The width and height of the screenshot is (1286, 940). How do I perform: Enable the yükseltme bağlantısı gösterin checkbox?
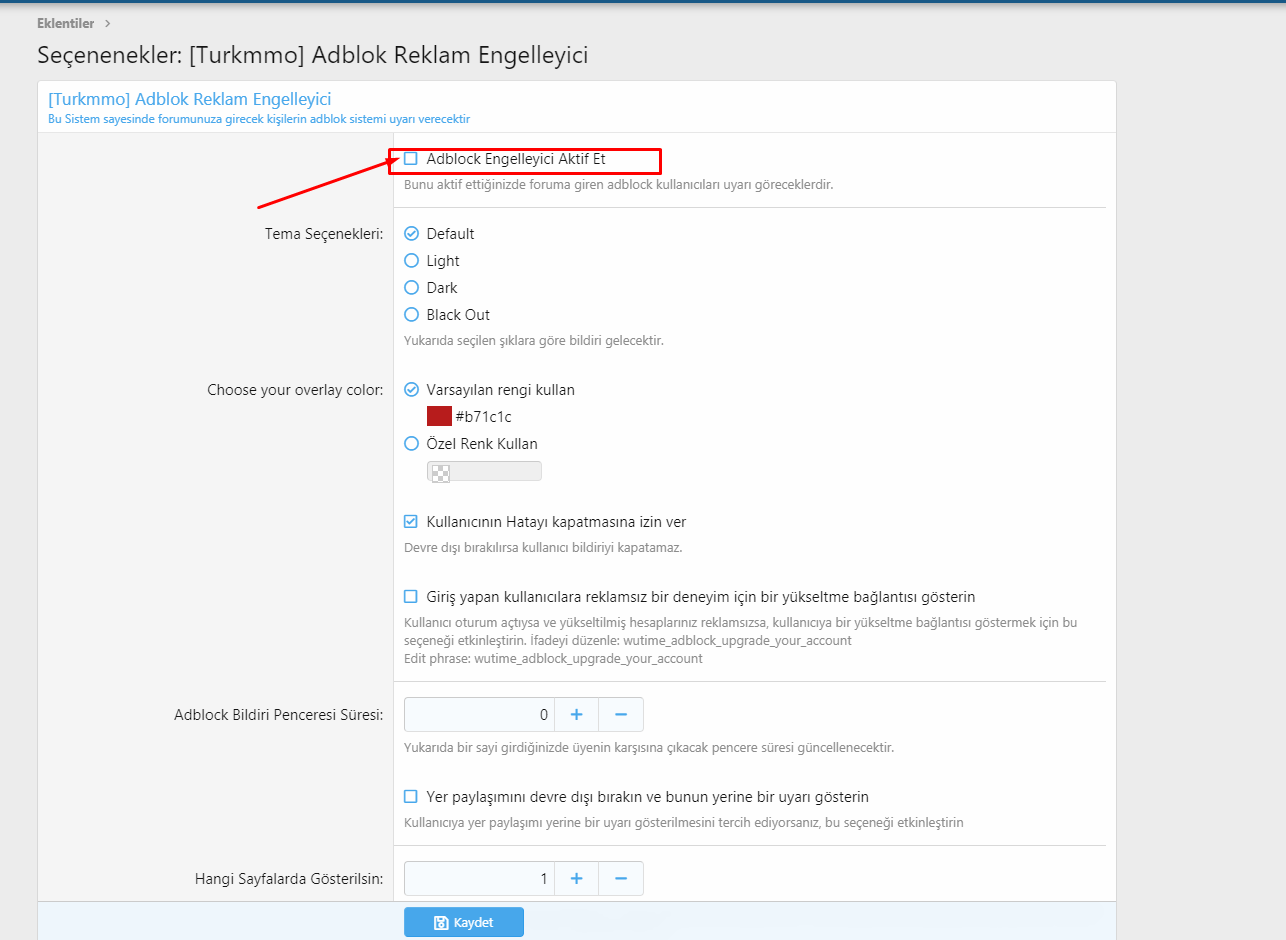(x=411, y=596)
